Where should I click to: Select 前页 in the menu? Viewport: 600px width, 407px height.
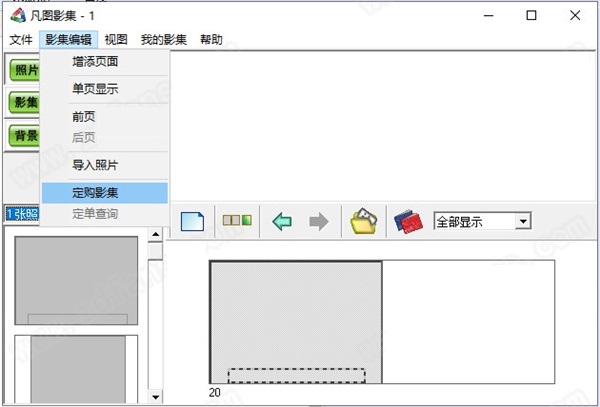pos(104,117)
